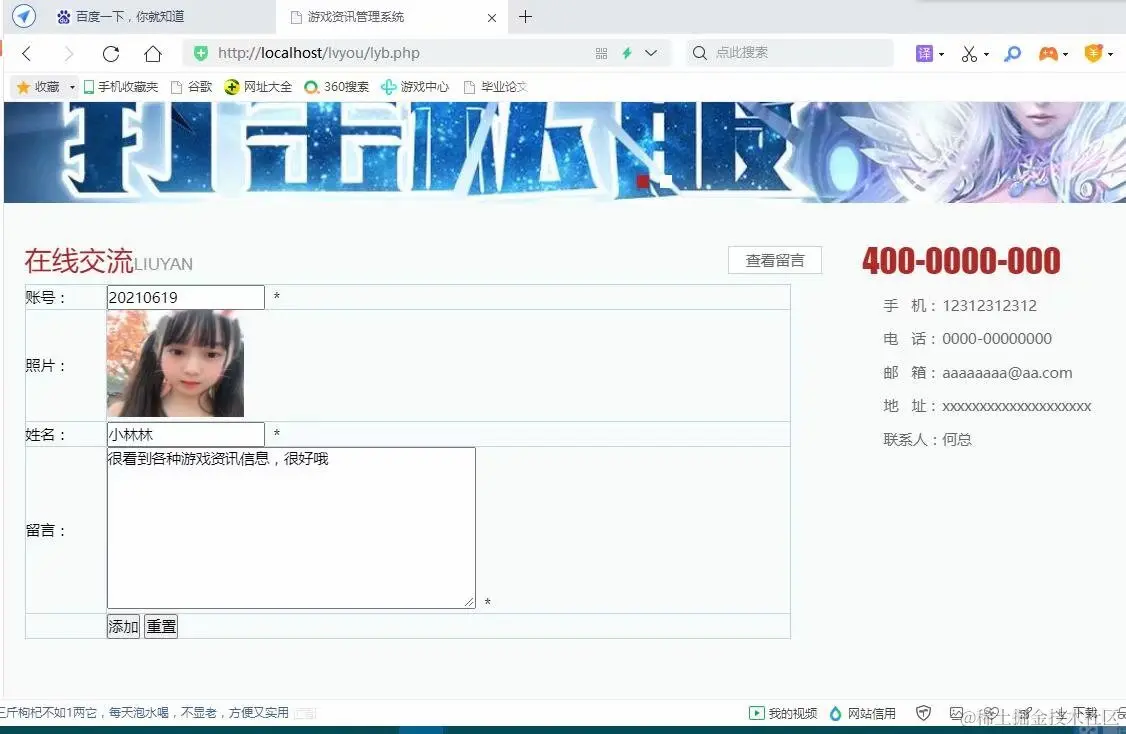Screen dimensions: 1126x734
Task: Click the browser forward arrow
Action: pyautogui.click(x=69, y=53)
